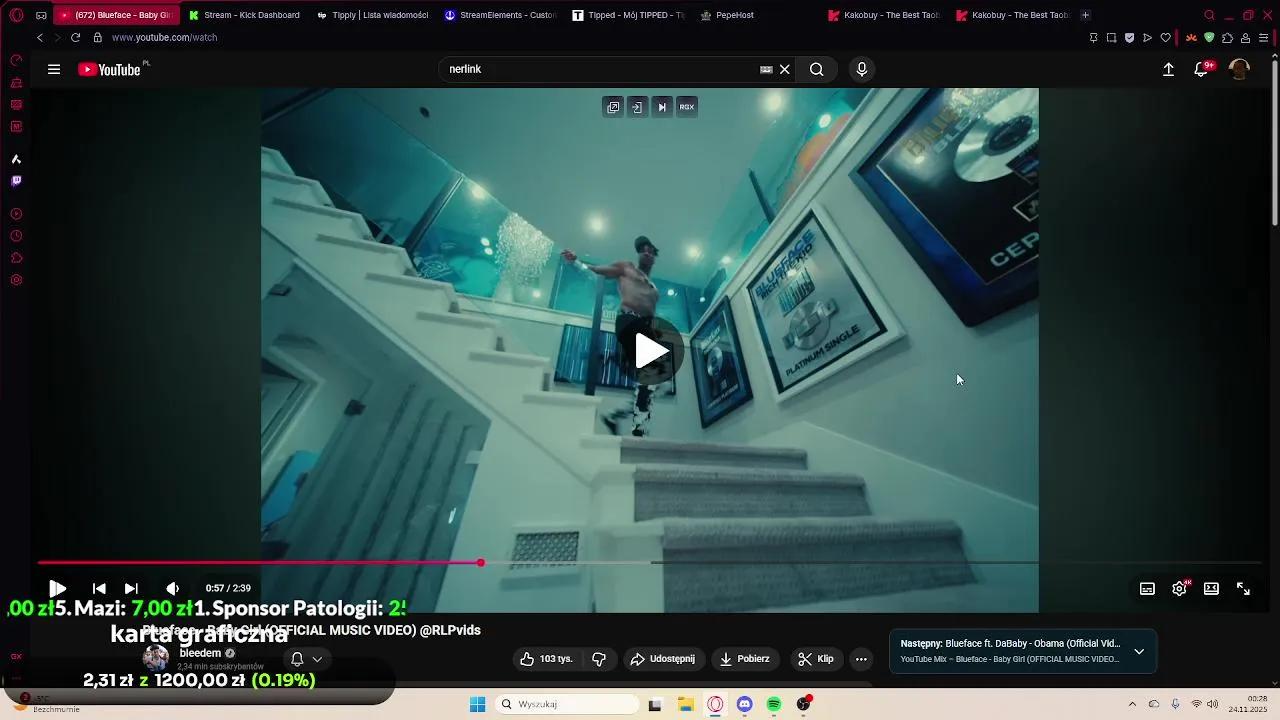Switch to Stream - Kick Dashboard tab
Image resolution: width=1280 pixels, height=720 pixels.
click(x=244, y=15)
